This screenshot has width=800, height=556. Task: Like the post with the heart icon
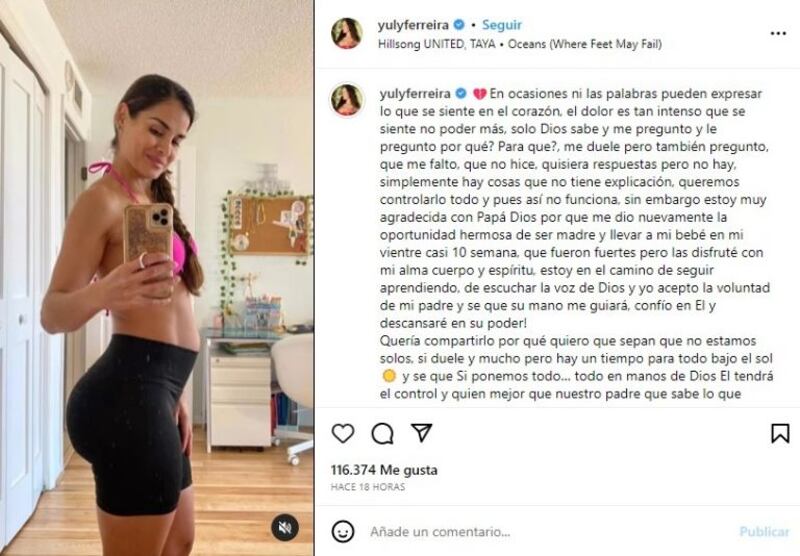343,434
